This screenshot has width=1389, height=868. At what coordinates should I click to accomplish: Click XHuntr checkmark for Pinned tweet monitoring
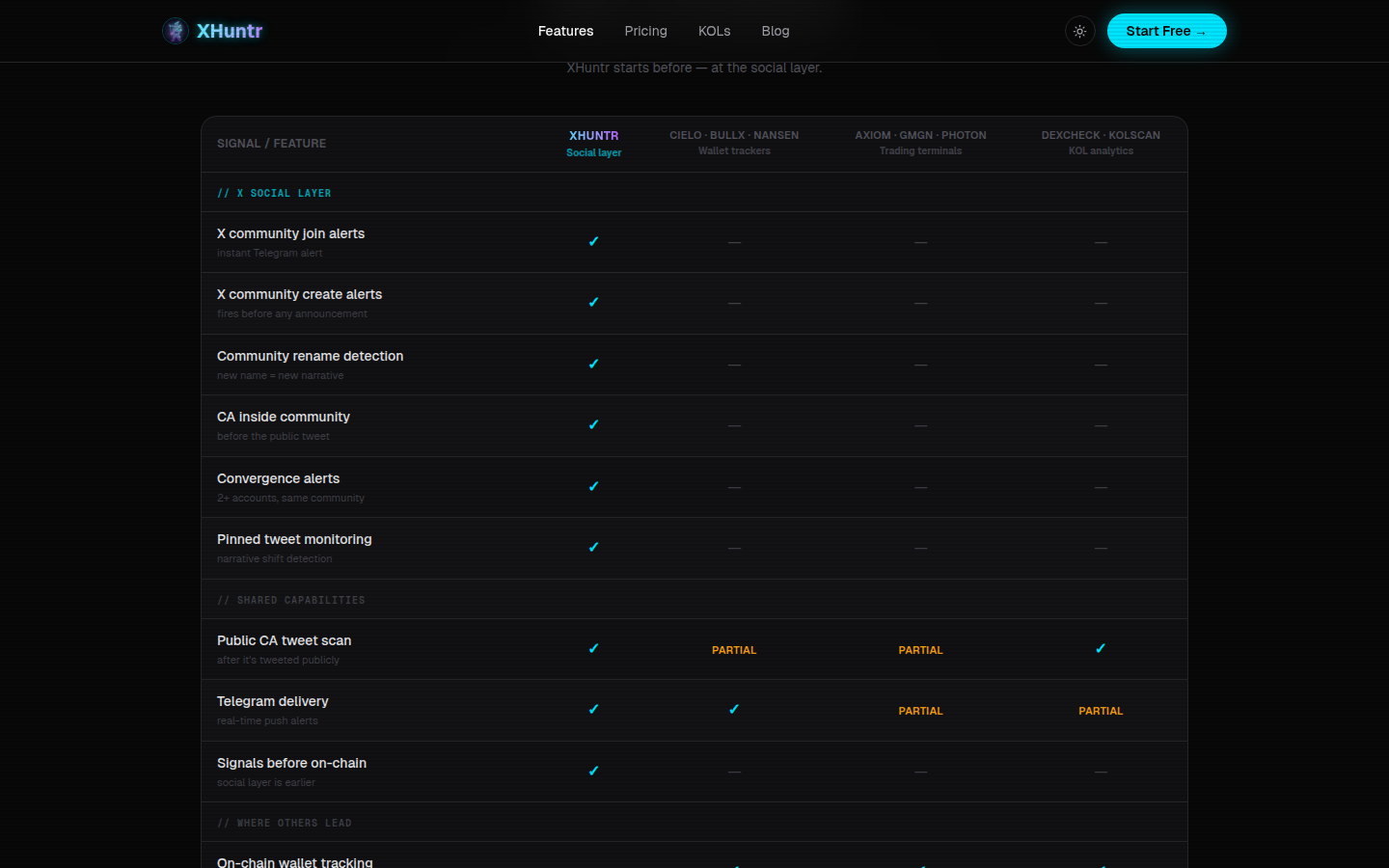tap(593, 547)
